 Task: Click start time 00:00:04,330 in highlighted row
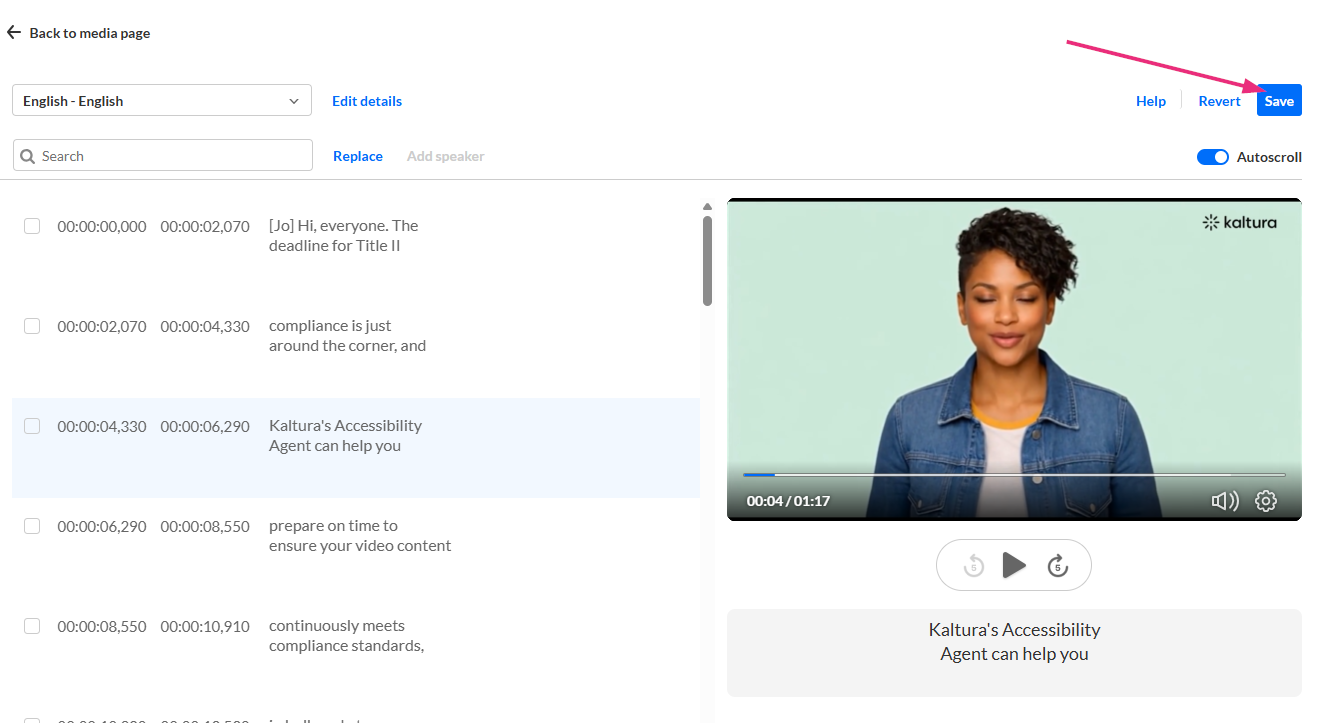[x=102, y=426]
